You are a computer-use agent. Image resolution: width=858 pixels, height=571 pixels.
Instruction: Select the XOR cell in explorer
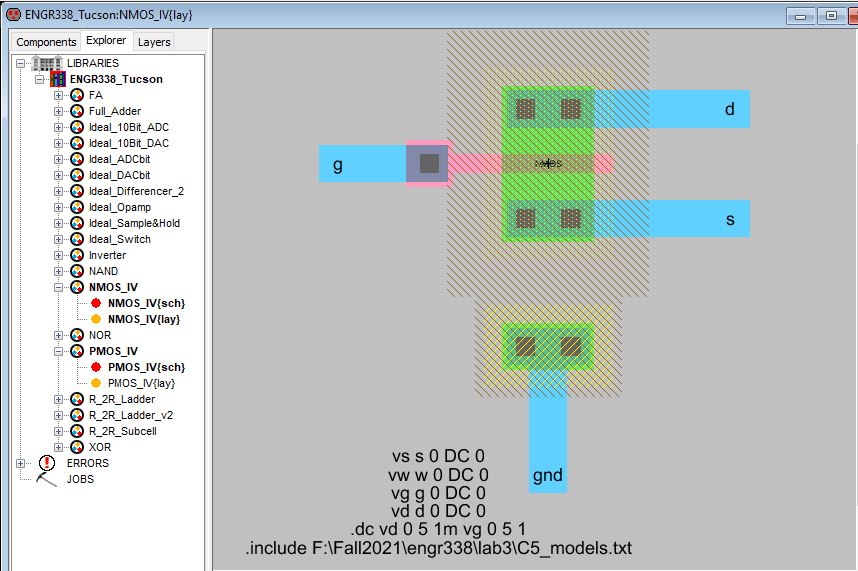99,447
